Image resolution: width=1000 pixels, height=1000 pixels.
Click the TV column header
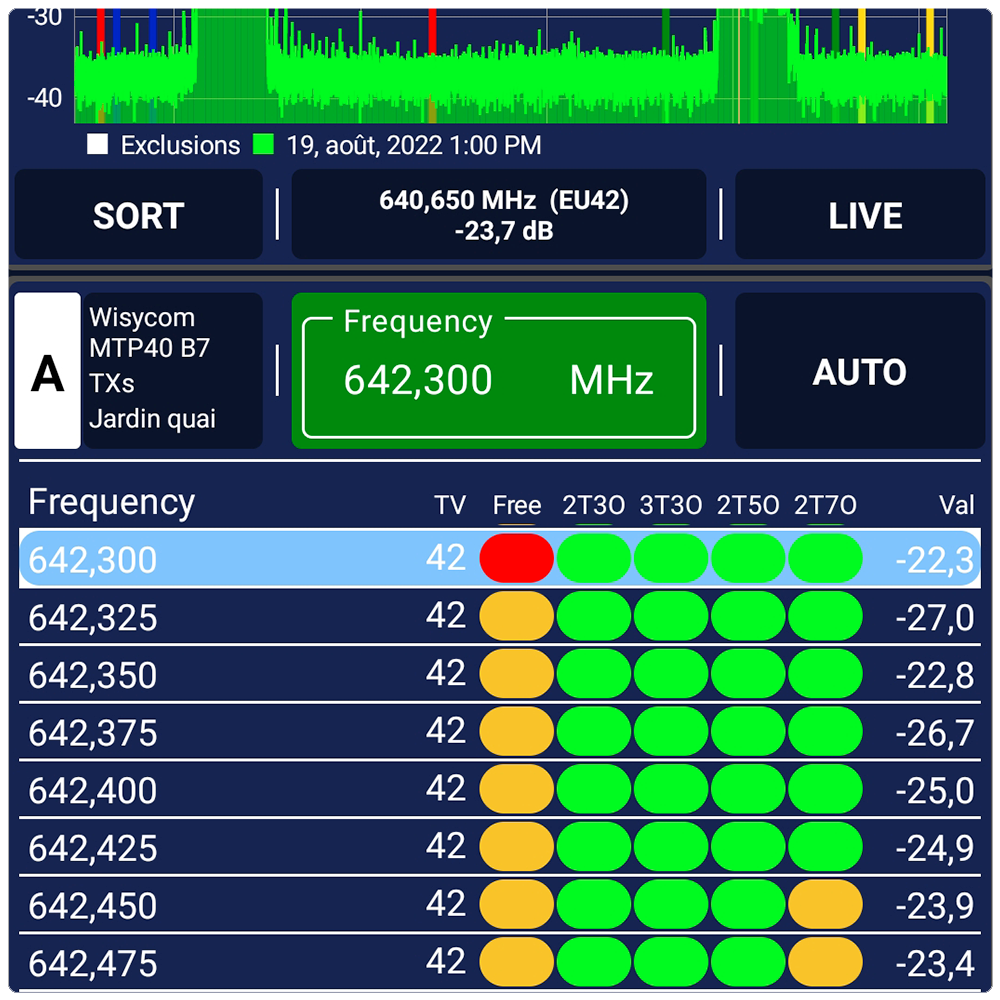click(450, 505)
